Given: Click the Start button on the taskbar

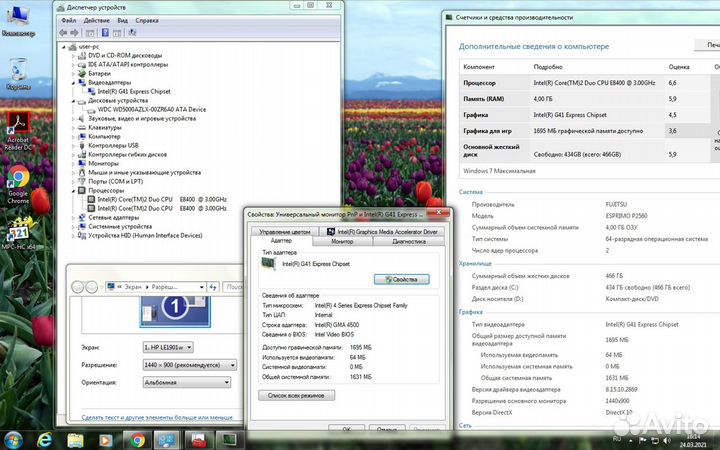Looking at the screenshot, I should tap(13, 440).
